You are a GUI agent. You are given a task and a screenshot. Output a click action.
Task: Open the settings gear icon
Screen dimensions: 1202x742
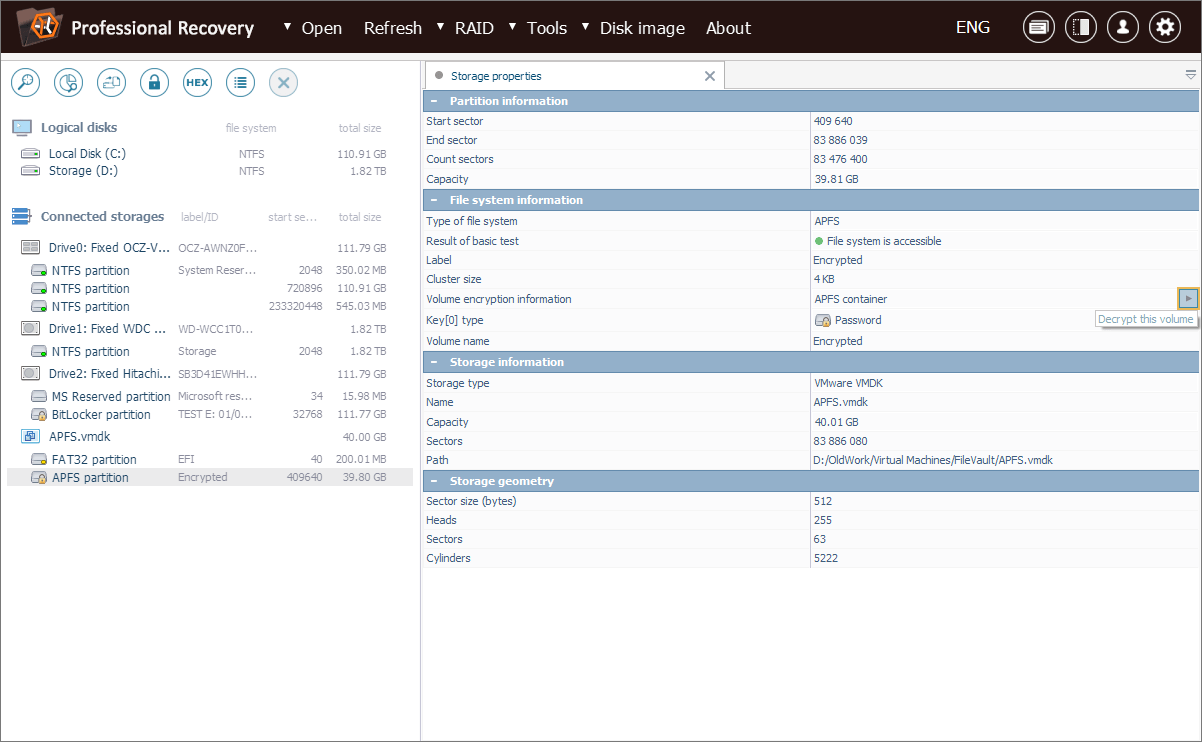click(1164, 28)
